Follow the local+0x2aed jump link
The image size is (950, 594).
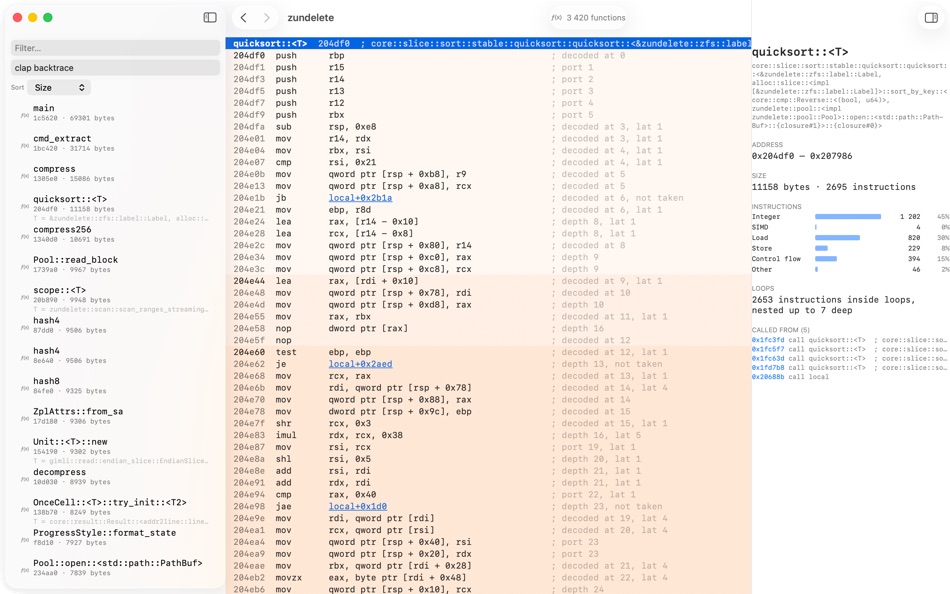tap(360, 364)
